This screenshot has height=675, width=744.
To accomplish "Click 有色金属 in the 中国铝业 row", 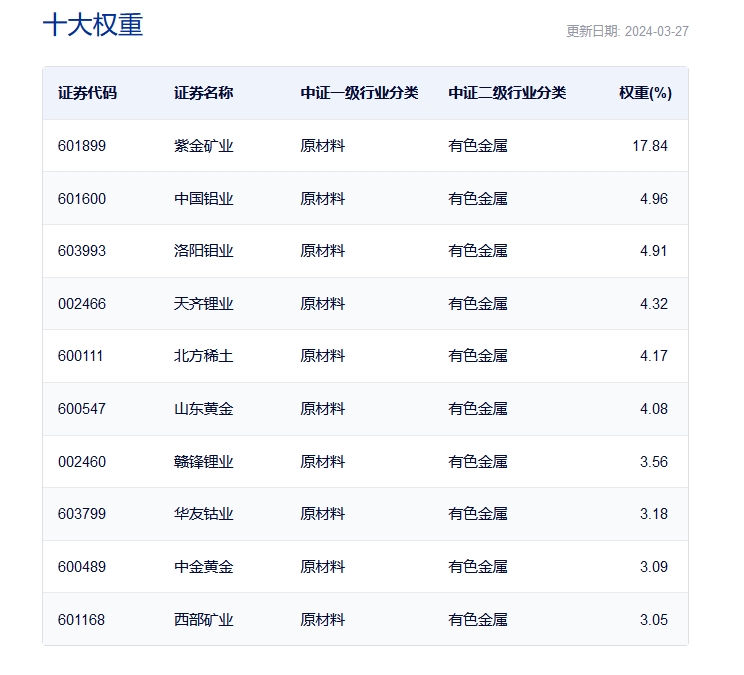I will tap(478, 198).
